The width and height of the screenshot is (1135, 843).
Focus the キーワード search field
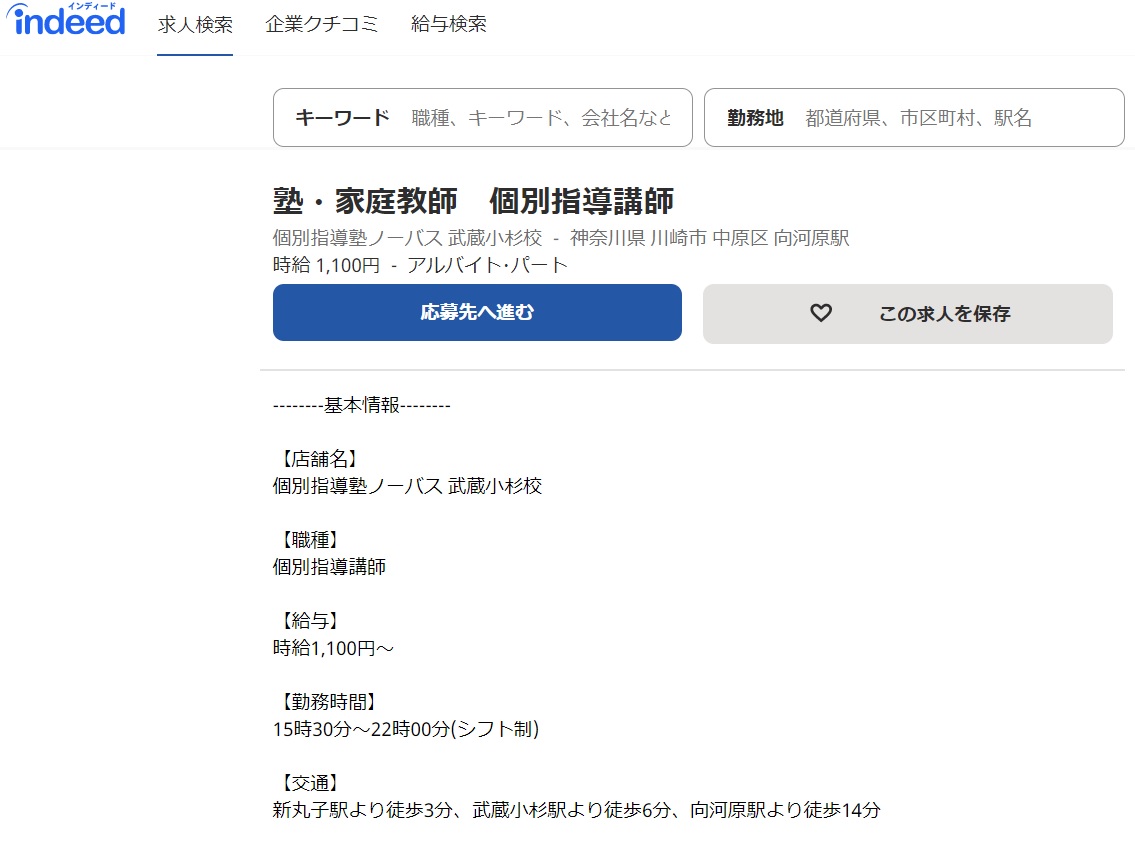[483, 117]
